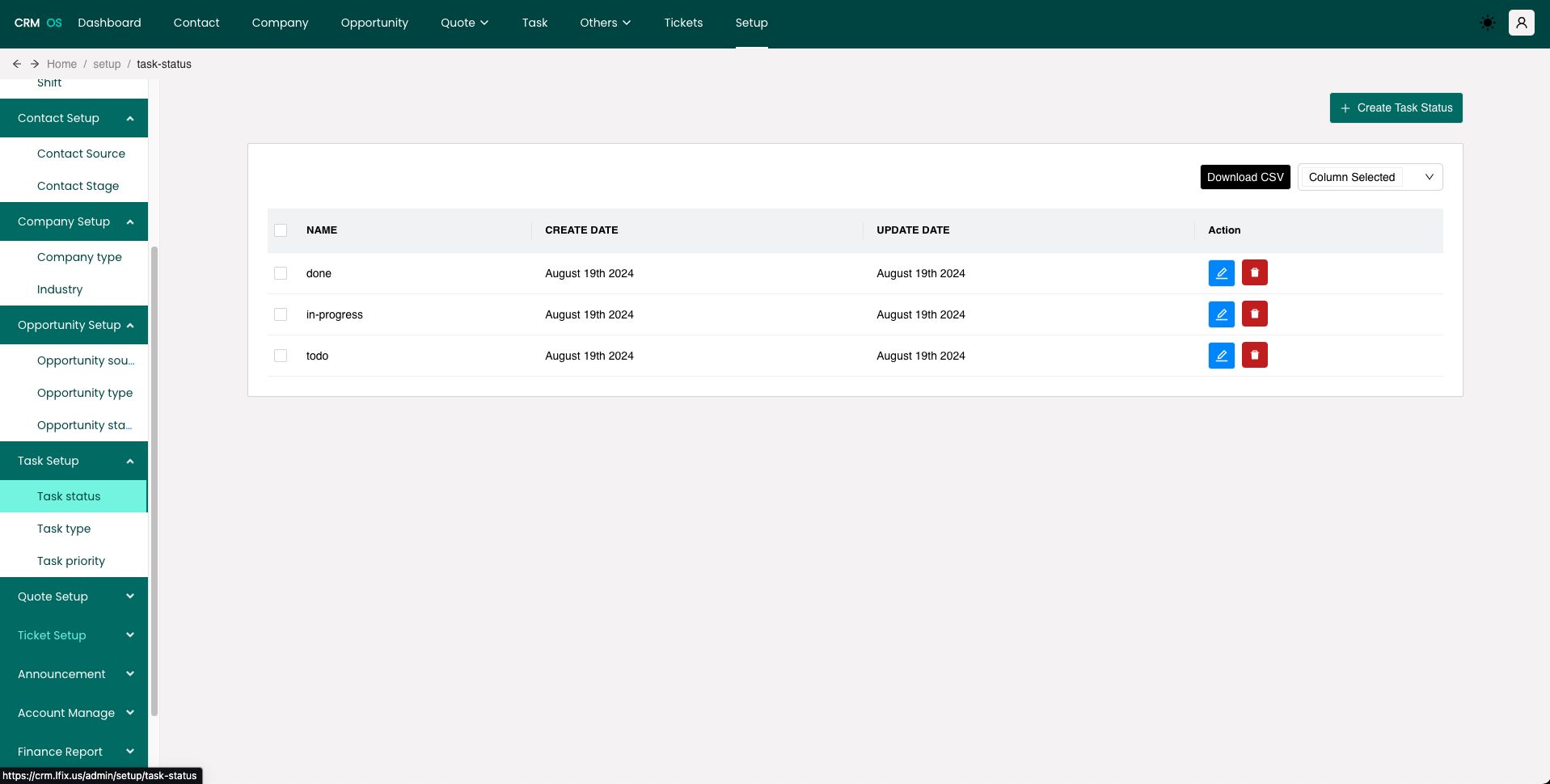Click the 'in-progress' name cell
Image resolution: width=1550 pixels, height=784 pixels.
click(334, 314)
